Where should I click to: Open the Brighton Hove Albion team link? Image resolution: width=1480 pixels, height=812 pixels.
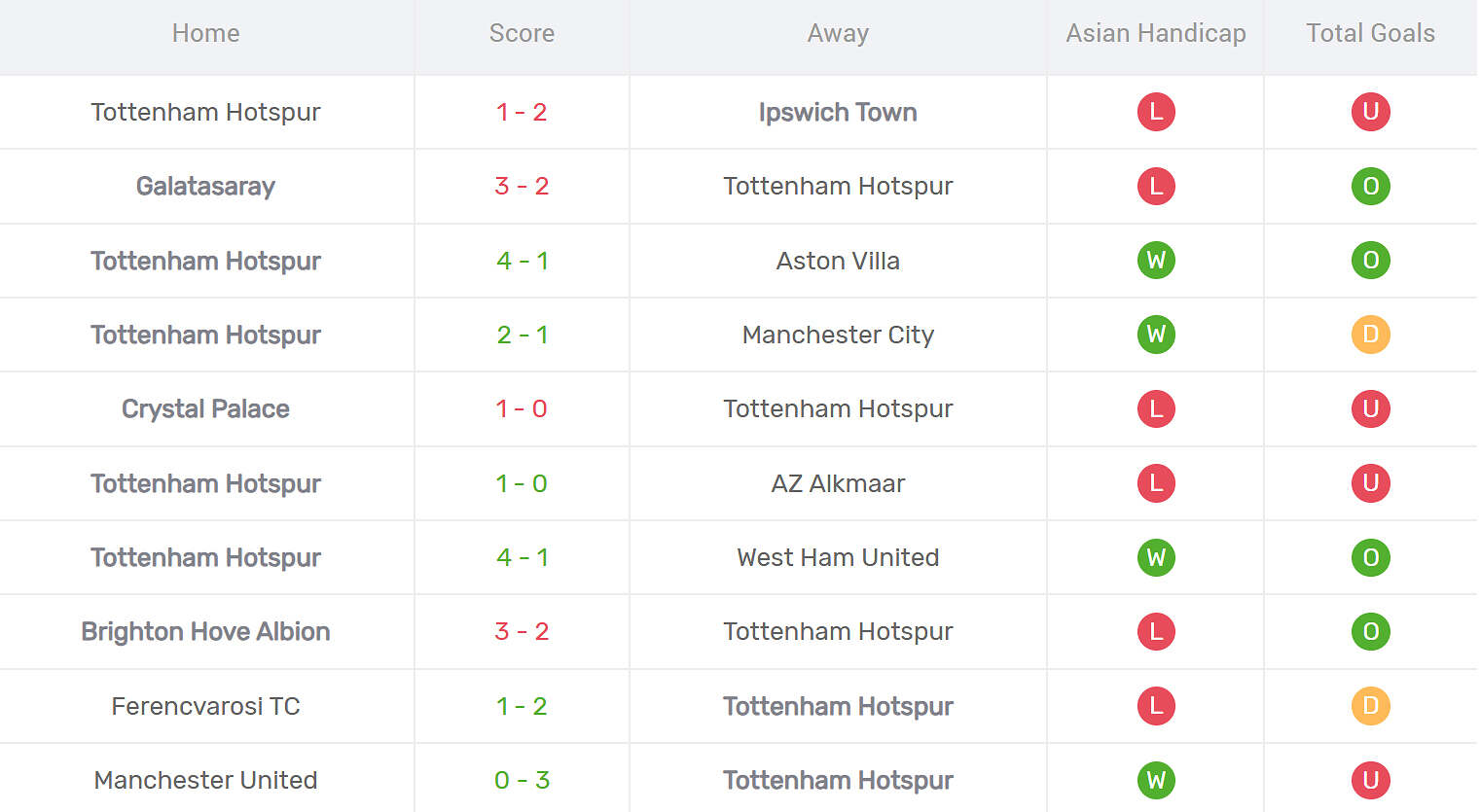(x=205, y=631)
